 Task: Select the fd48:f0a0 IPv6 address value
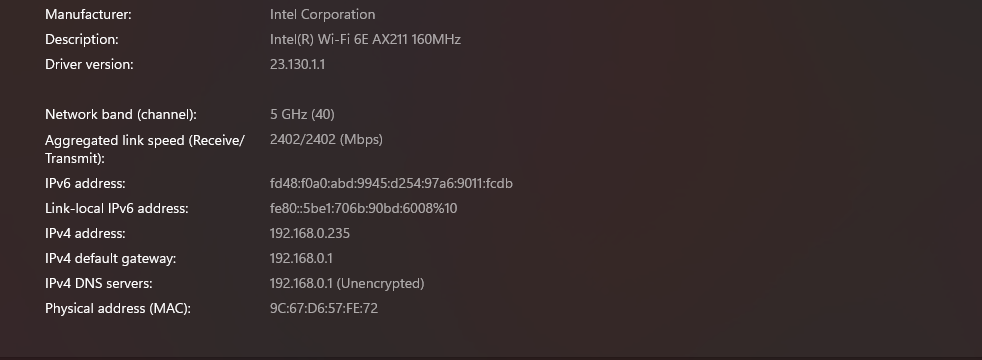(391, 183)
